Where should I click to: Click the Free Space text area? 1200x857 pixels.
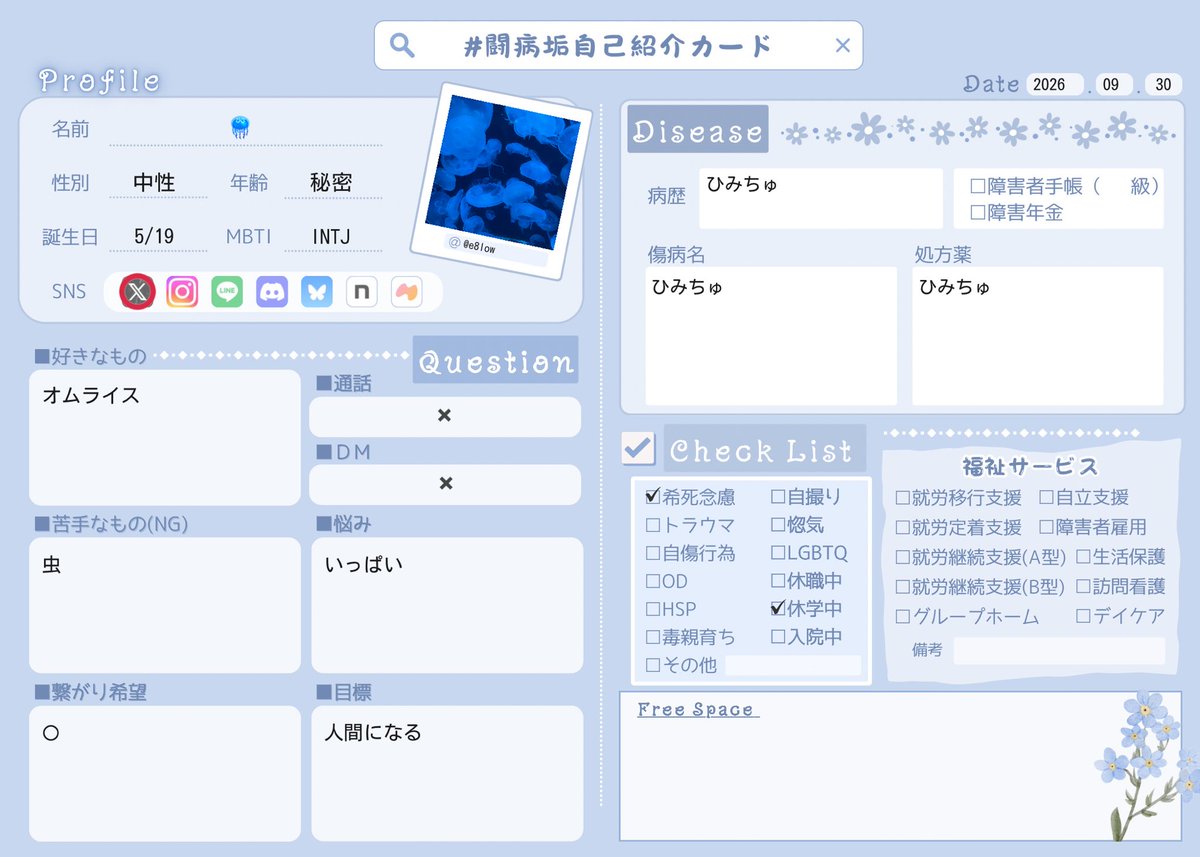pos(900,766)
